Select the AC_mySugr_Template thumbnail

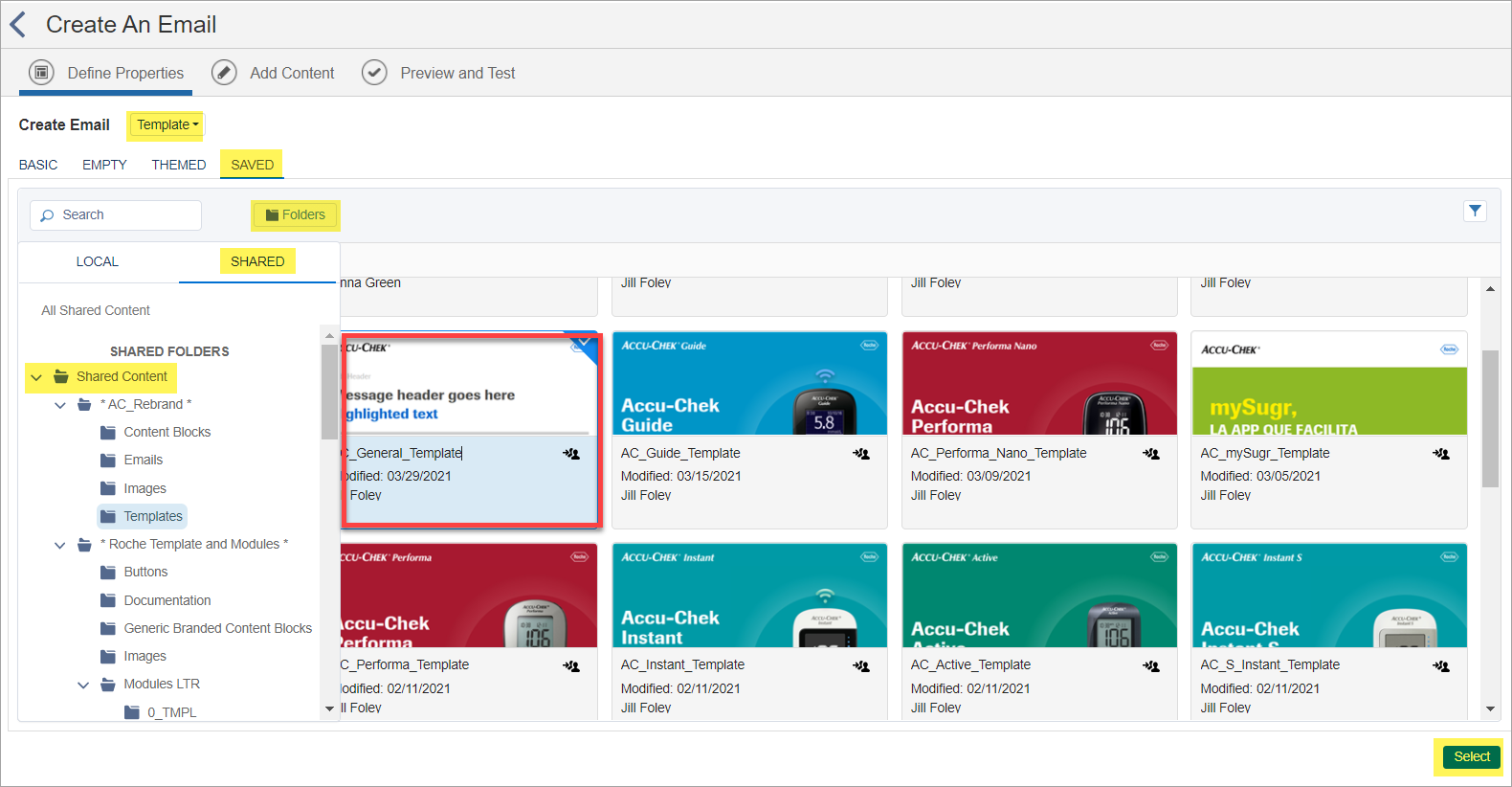pyautogui.click(x=1329, y=384)
